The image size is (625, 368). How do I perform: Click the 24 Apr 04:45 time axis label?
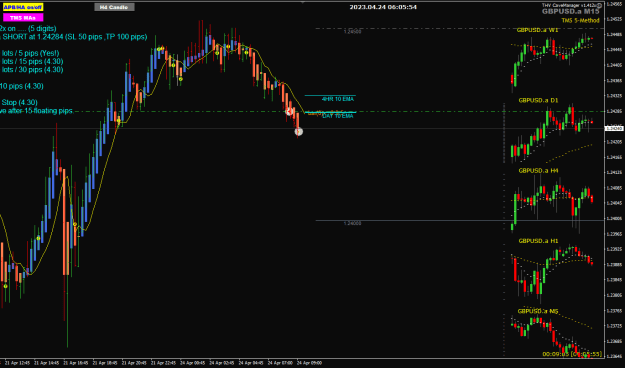251,363
